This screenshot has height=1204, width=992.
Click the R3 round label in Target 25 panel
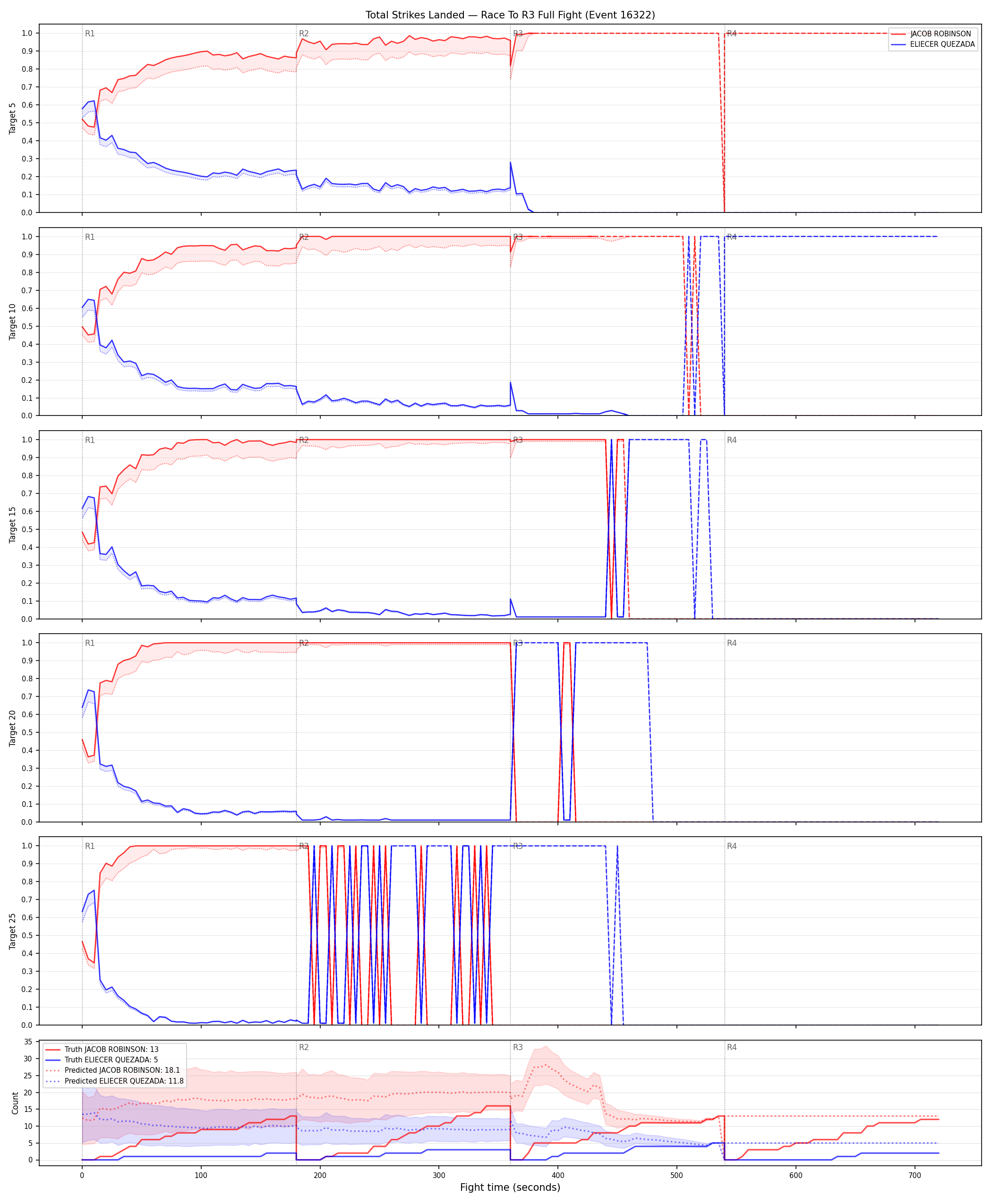click(518, 846)
